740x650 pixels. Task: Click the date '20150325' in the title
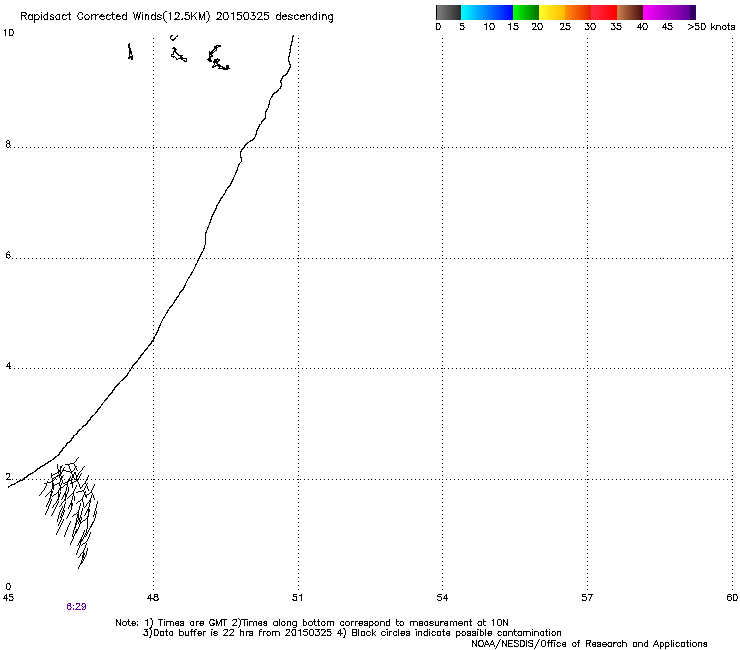[x=243, y=16]
